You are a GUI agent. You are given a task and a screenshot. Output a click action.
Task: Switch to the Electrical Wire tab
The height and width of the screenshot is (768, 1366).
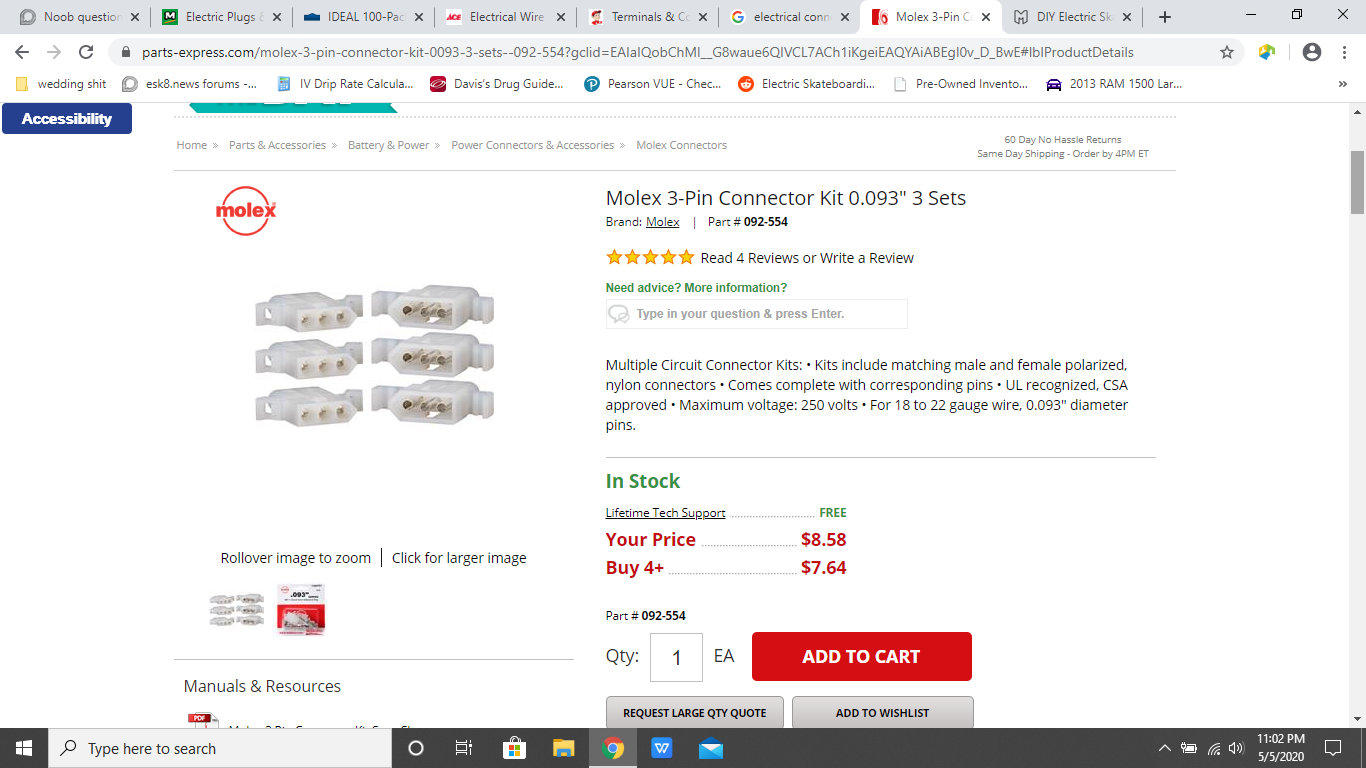pyautogui.click(x=506, y=17)
